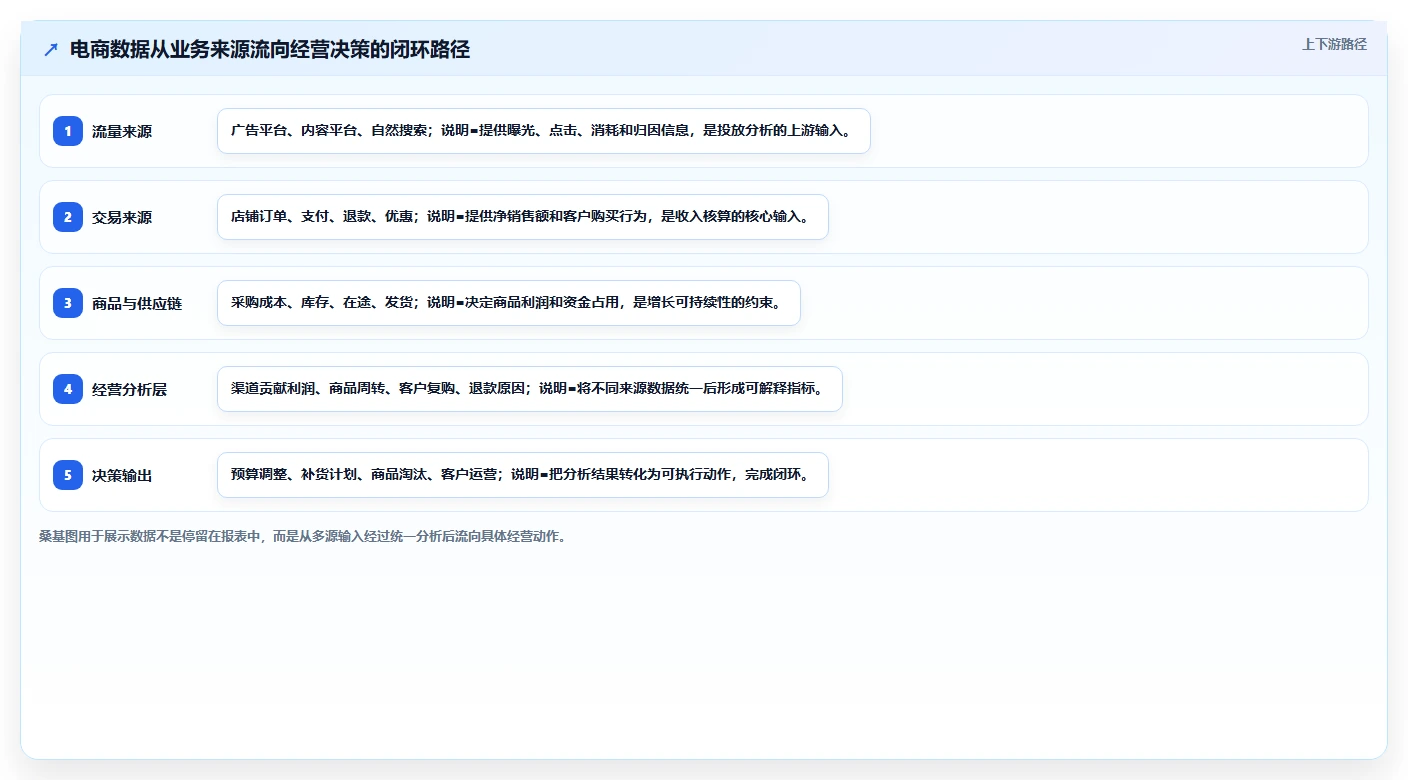1408x780 pixels.
Task: Click the arrow icon beside the title
Action: (x=51, y=50)
